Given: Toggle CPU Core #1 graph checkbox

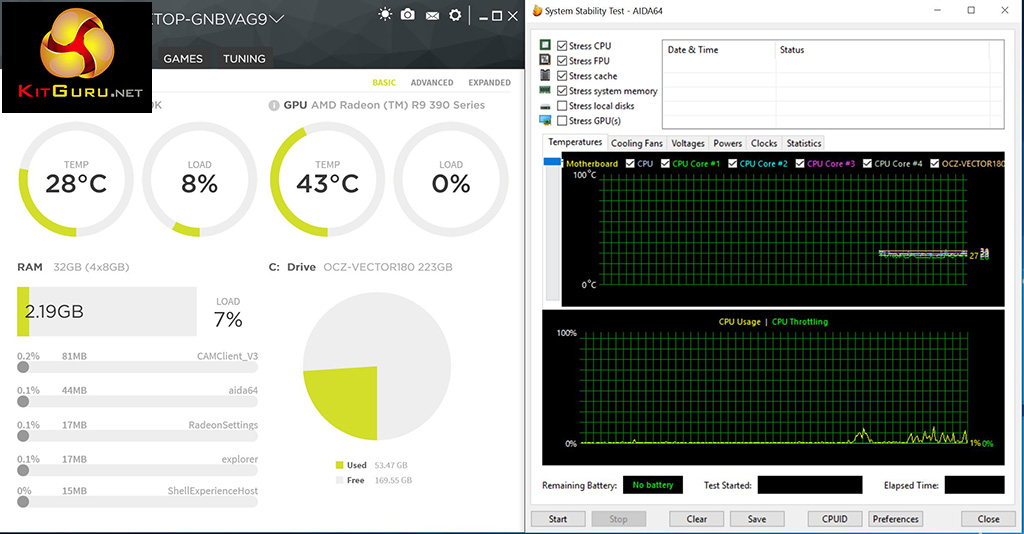Looking at the screenshot, I should pyautogui.click(x=665, y=163).
